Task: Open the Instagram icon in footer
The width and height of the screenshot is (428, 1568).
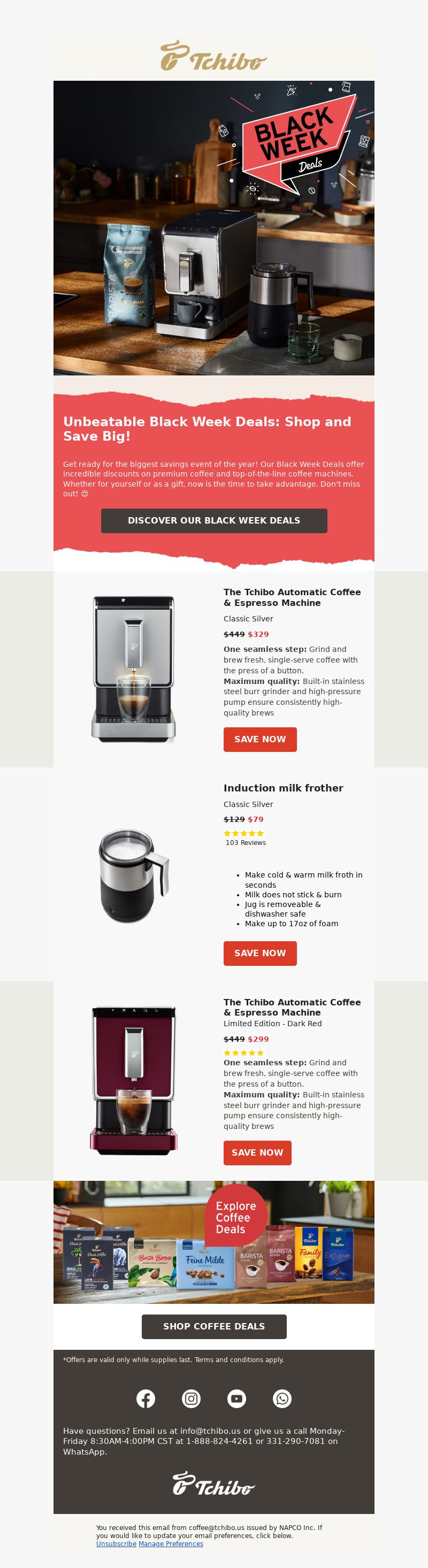Action: (191, 1398)
